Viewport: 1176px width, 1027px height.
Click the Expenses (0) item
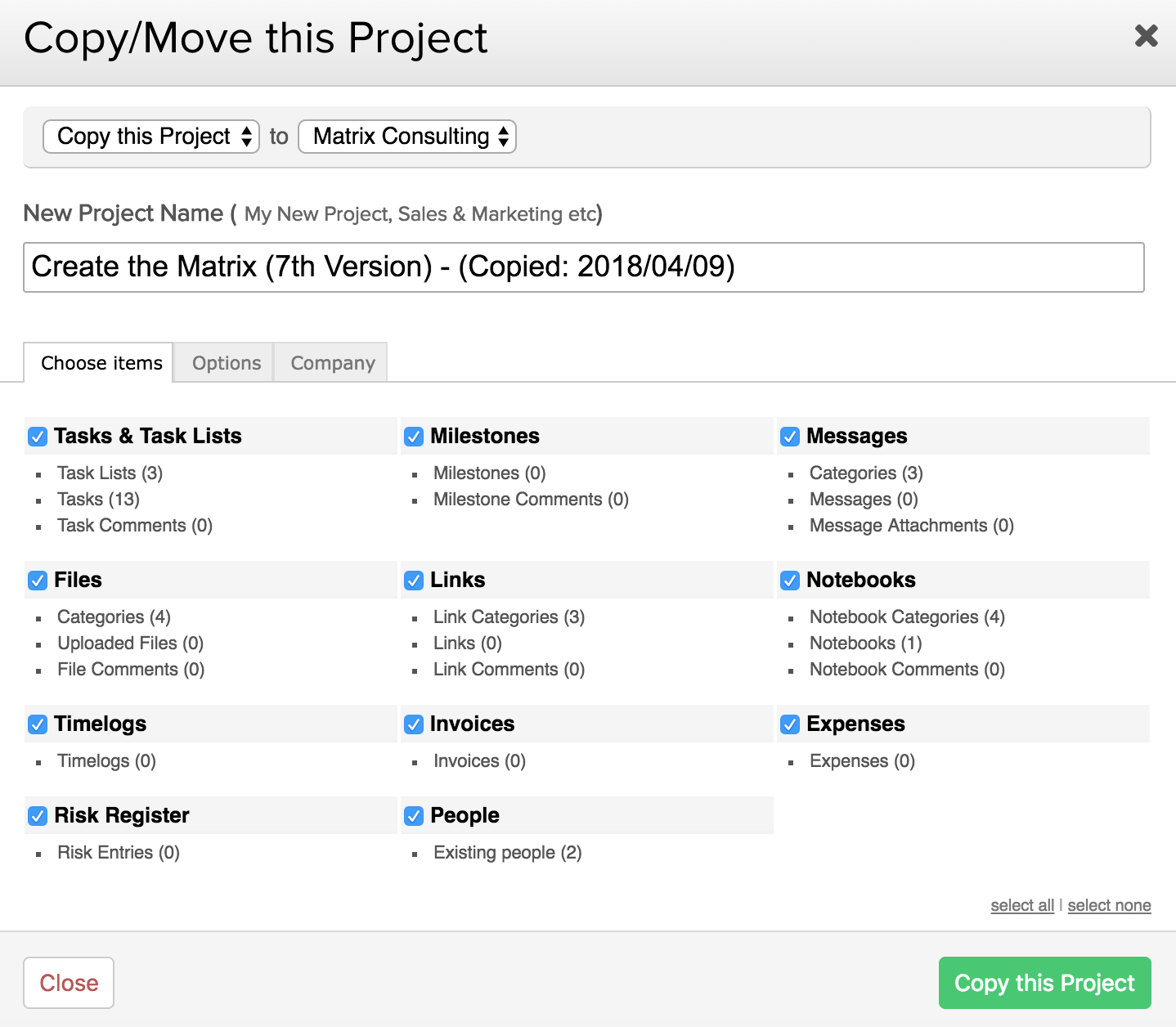point(862,760)
